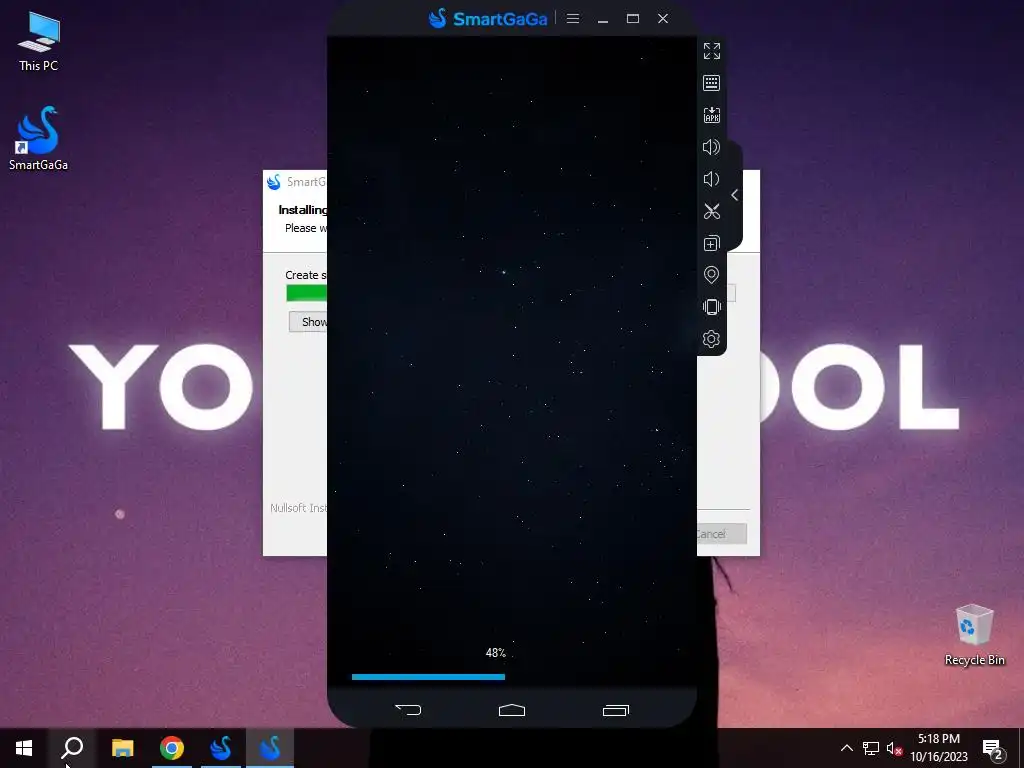The image size is (1024, 768).
Task: Lower volume with the lower speaker icon
Action: coord(711,179)
